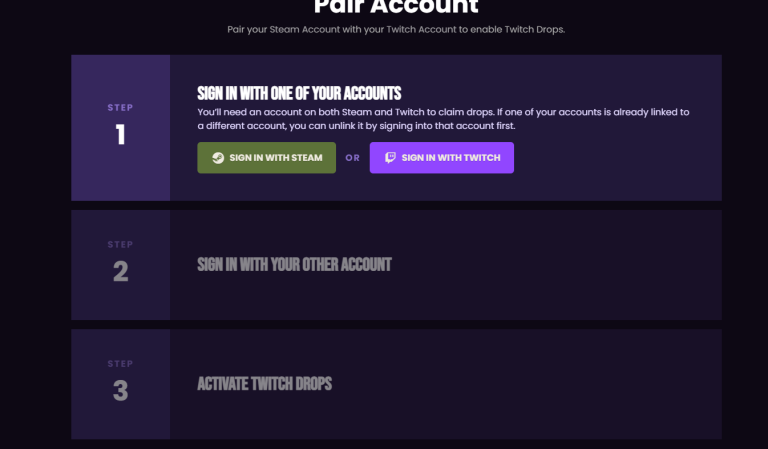Click the large number 2 step indicator
The width and height of the screenshot is (768, 449).
120,271
